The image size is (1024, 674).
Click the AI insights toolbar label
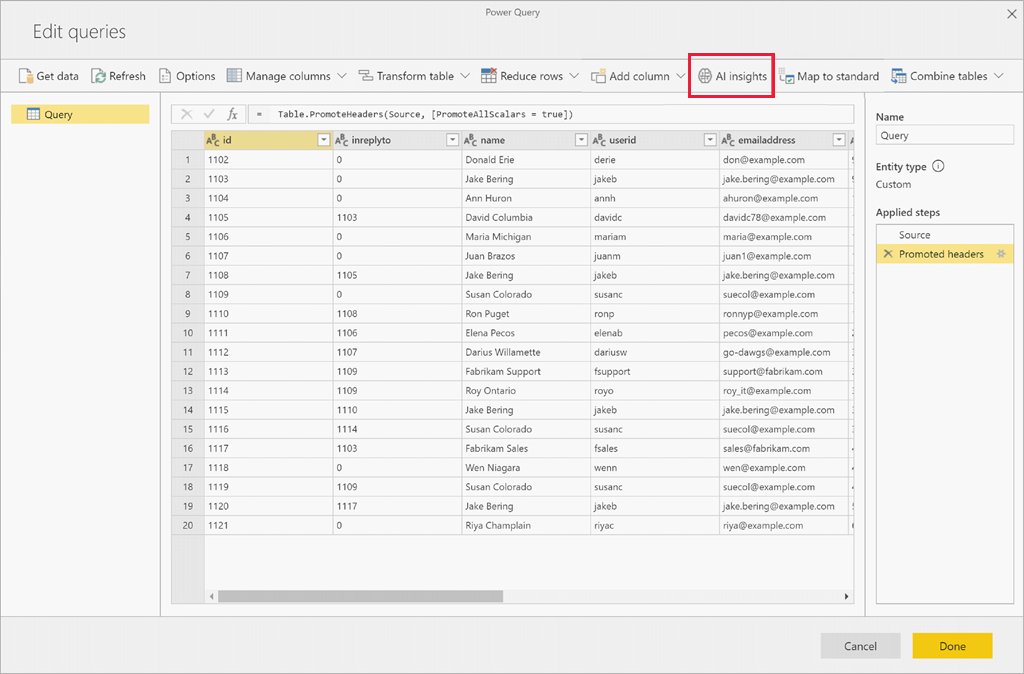click(x=741, y=76)
